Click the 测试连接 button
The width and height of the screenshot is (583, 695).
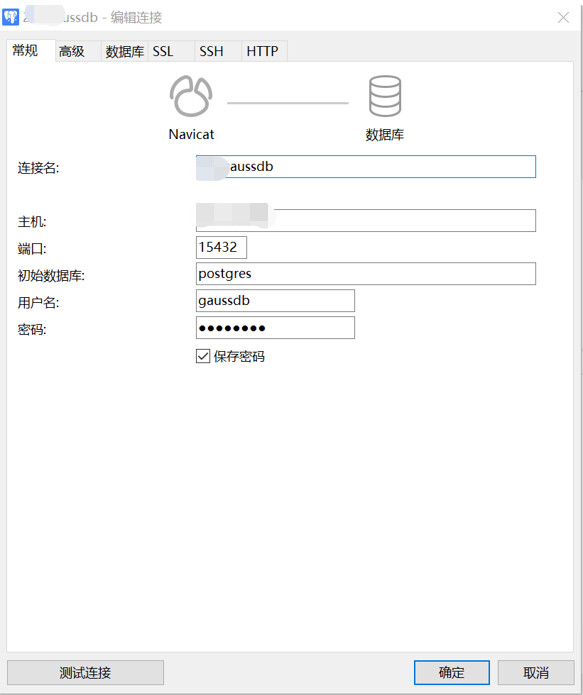point(86,672)
